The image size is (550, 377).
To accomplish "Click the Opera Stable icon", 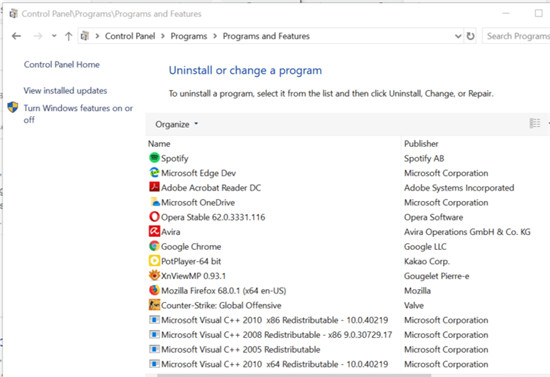I will (154, 217).
